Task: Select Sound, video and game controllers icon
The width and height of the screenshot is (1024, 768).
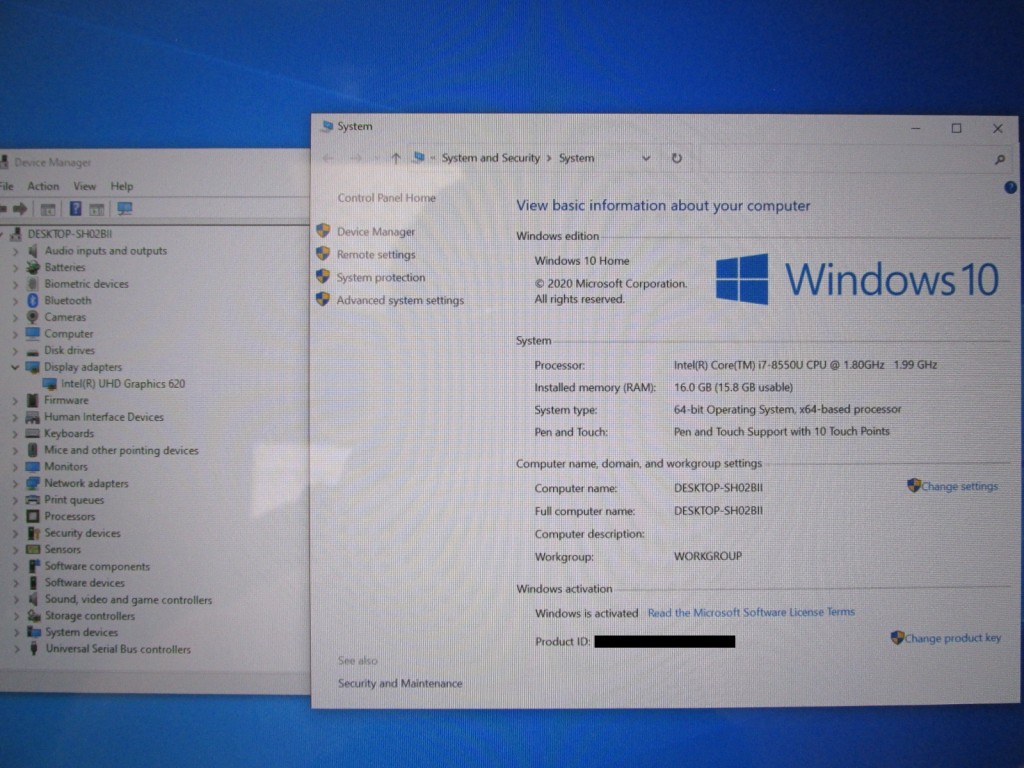Action: click(x=33, y=600)
